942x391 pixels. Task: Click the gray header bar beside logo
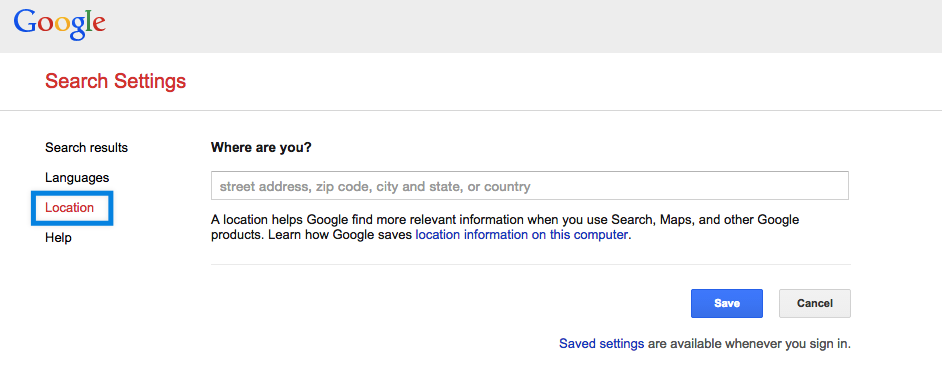523,26
